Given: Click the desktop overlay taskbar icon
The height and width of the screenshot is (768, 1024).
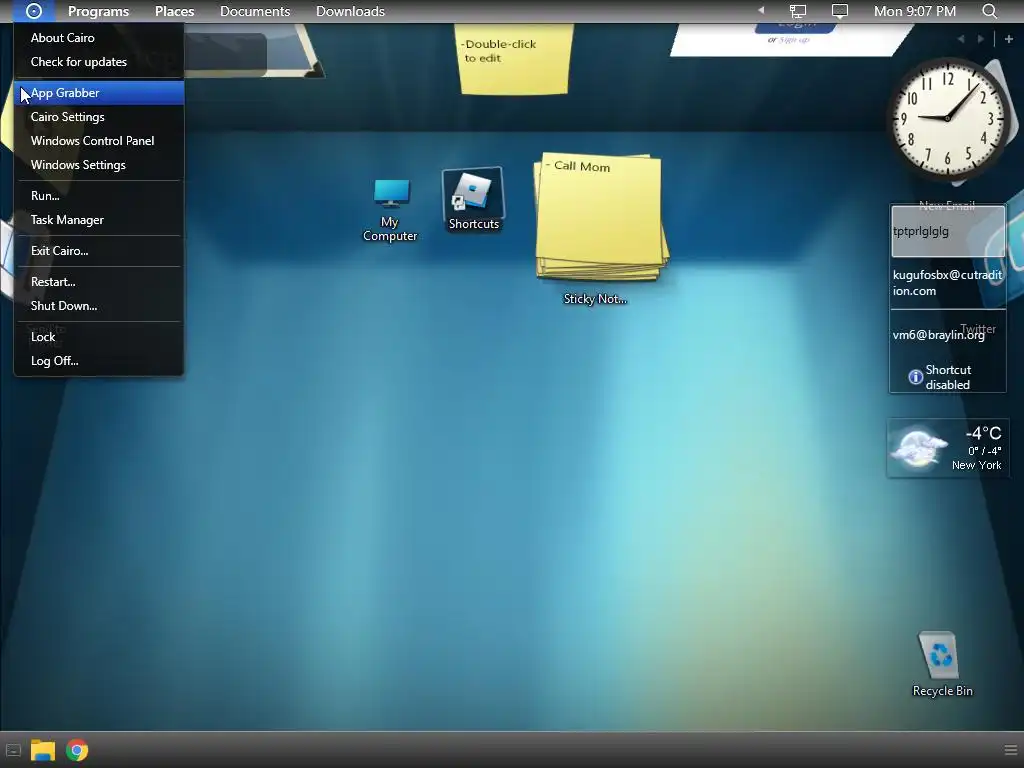Looking at the screenshot, I should 13,750.
